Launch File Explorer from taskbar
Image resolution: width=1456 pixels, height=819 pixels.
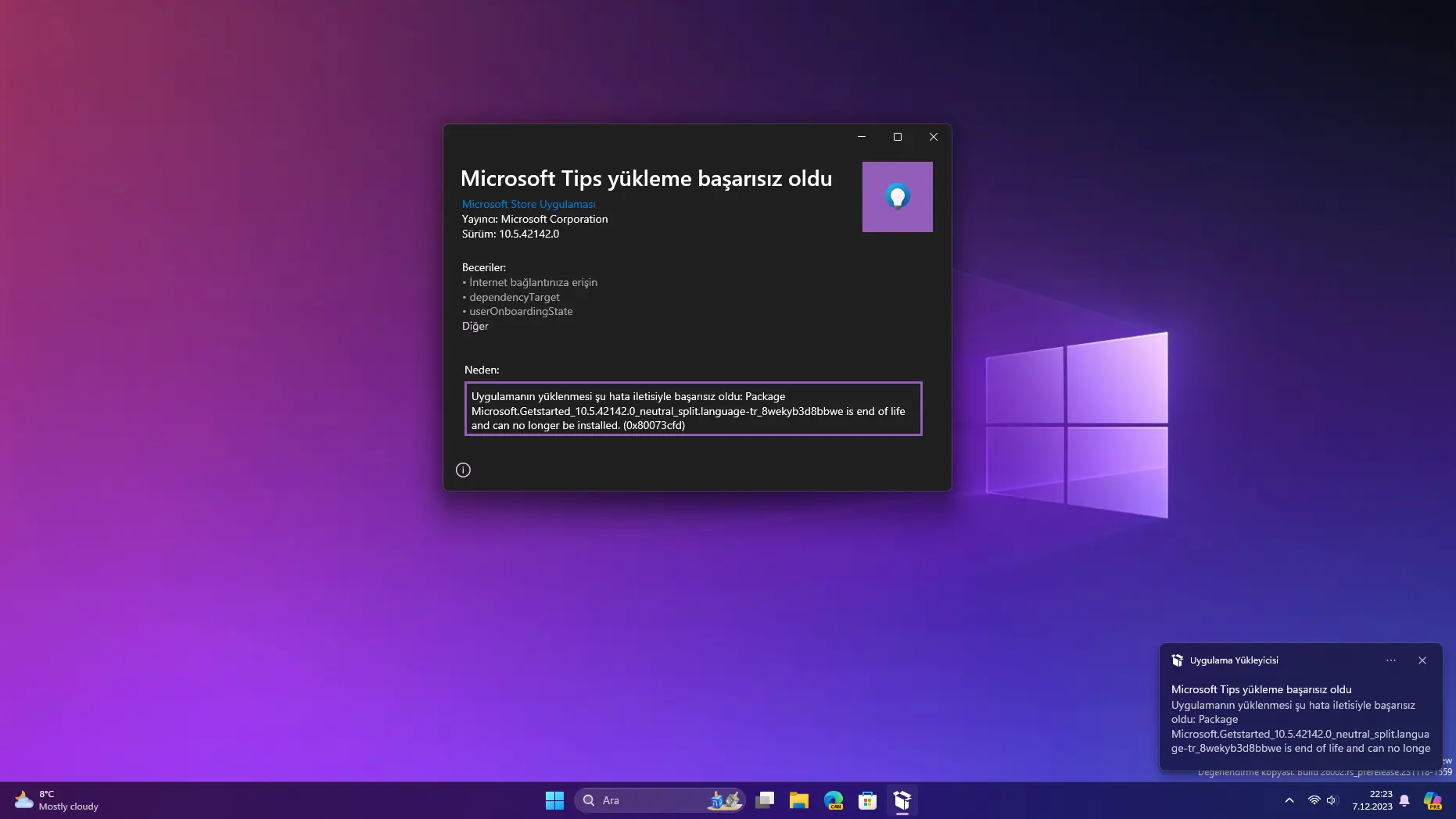(x=798, y=800)
